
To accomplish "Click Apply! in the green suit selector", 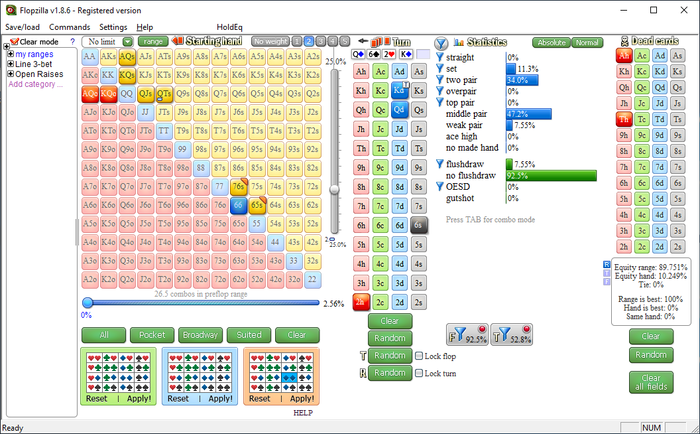I will (x=139, y=398).
